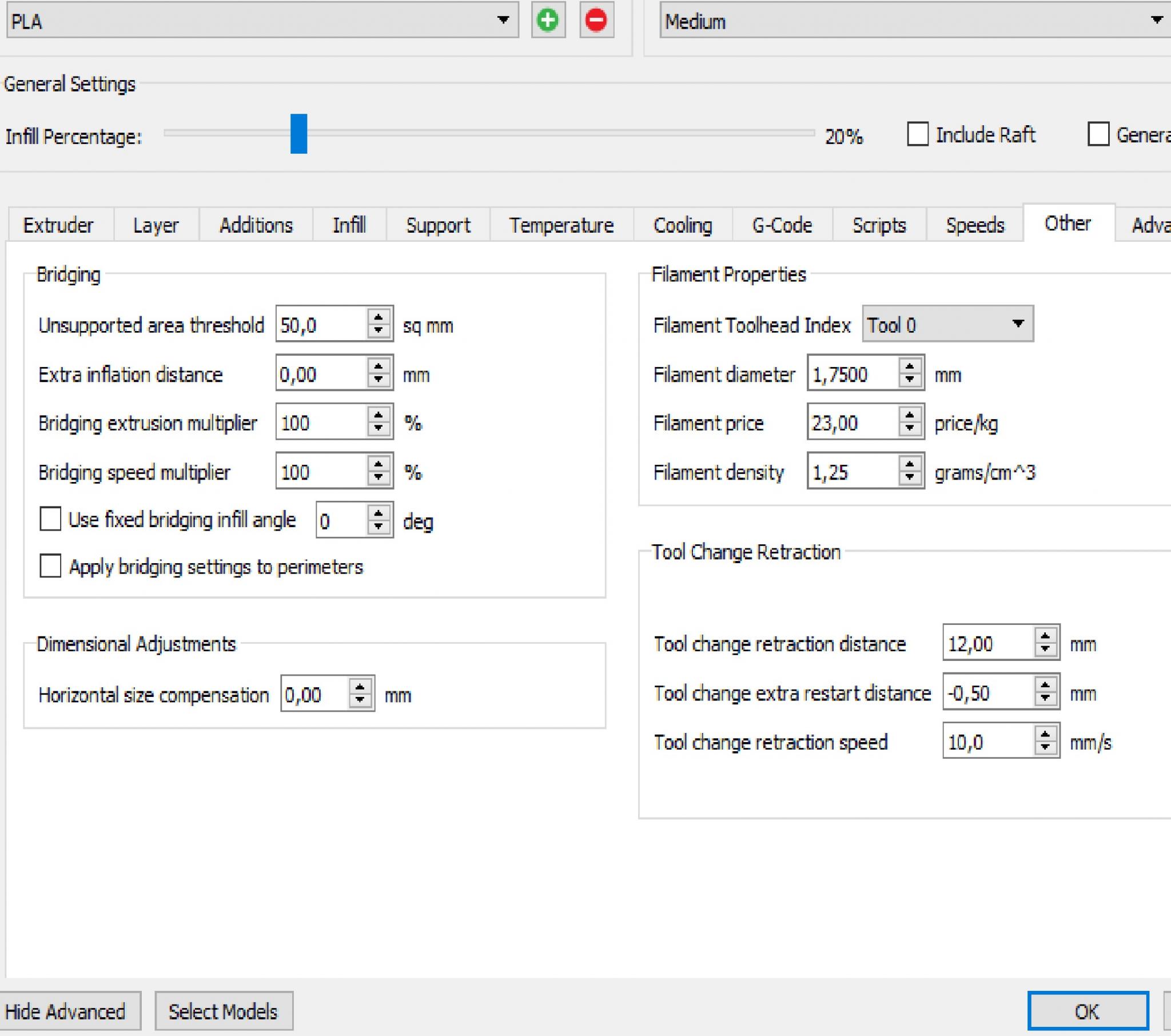This screenshot has width=1171, height=1036.
Task: Click the Select Models button
Action: (224, 1011)
